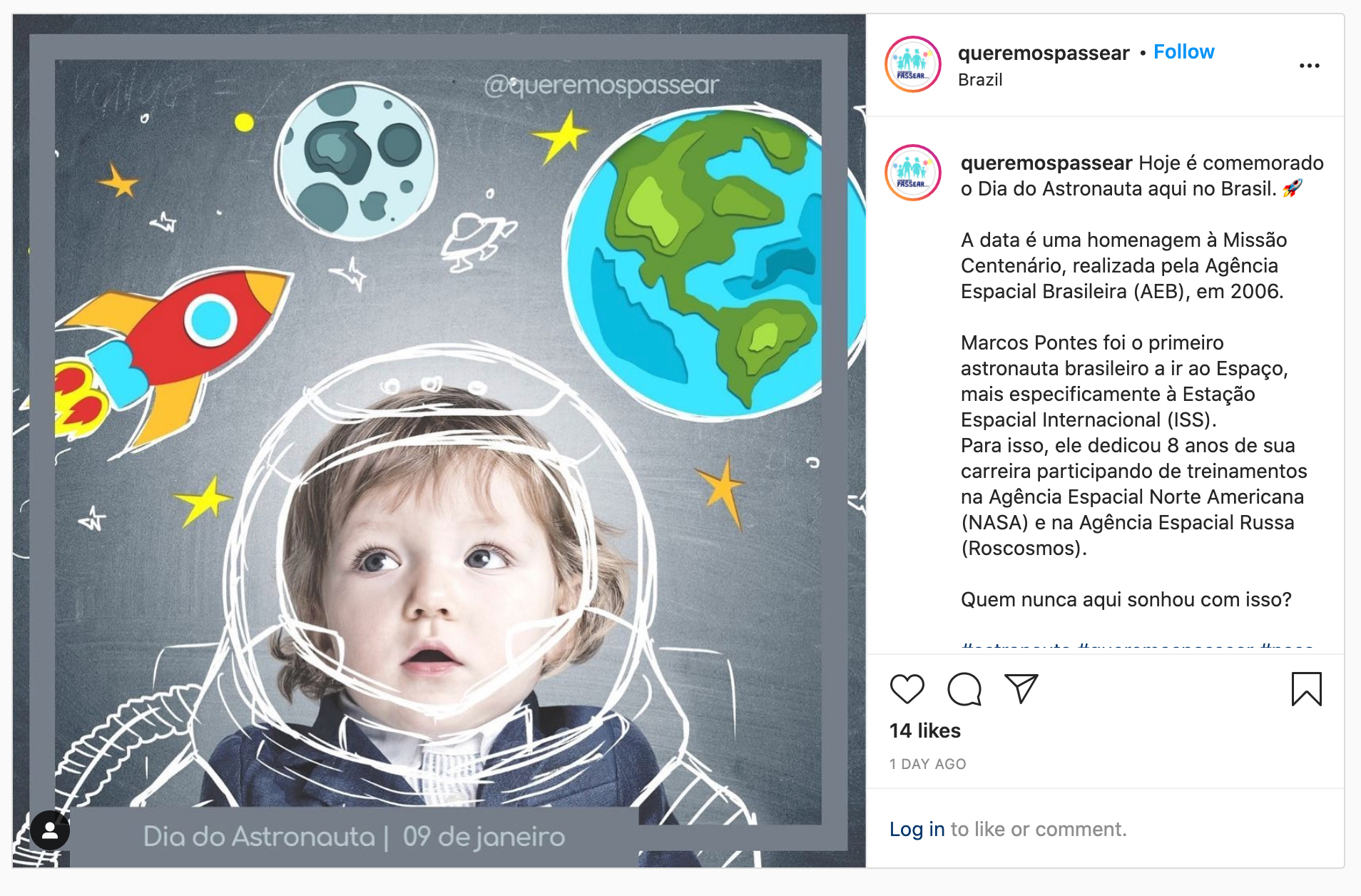Open the queremospassear username in header
The image size is (1361, 896).
point(1043,54)
